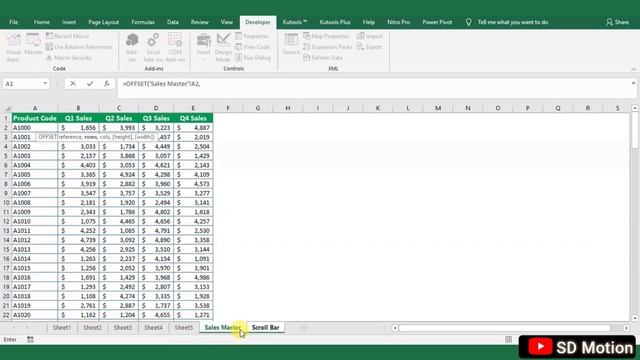Click the Share button

(617, 22)
